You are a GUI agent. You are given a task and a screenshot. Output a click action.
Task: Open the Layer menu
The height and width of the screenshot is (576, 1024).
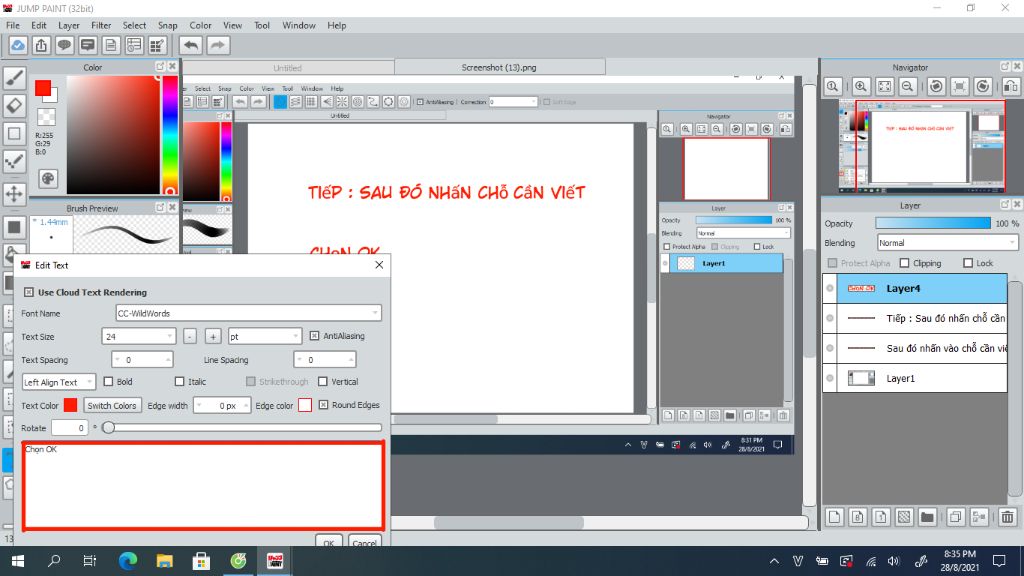[x=69, y=25]
